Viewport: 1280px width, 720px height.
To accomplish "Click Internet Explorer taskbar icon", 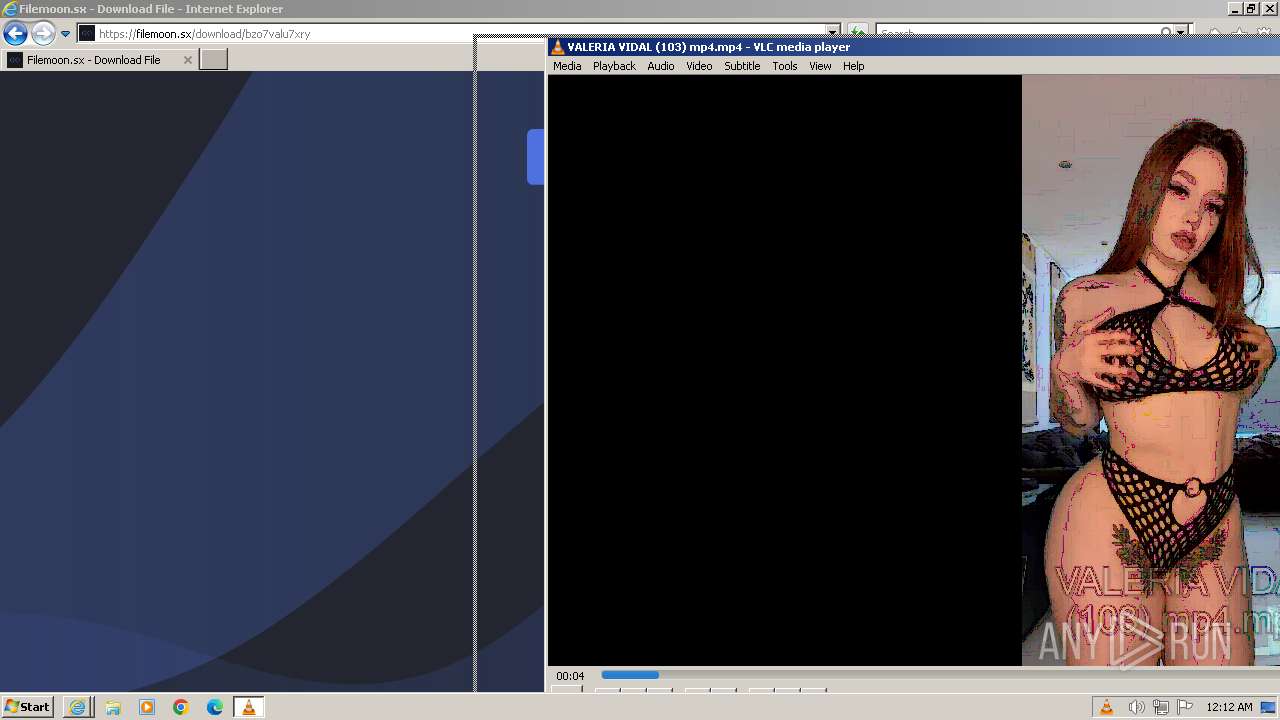I will 77,707.
